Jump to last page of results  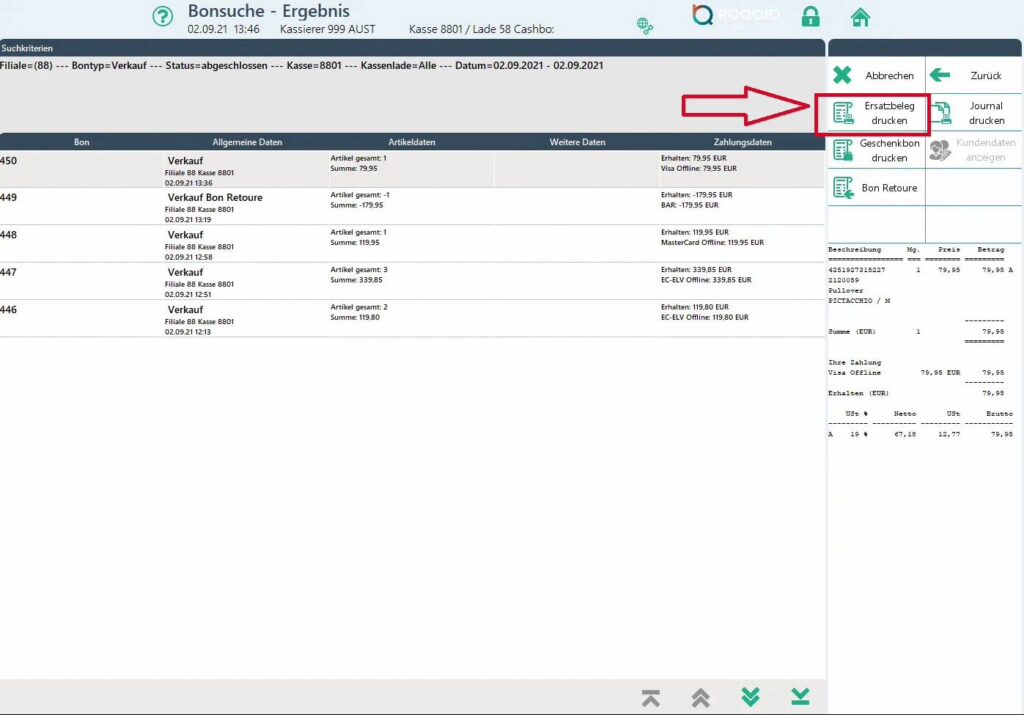[x=800, y=698]
